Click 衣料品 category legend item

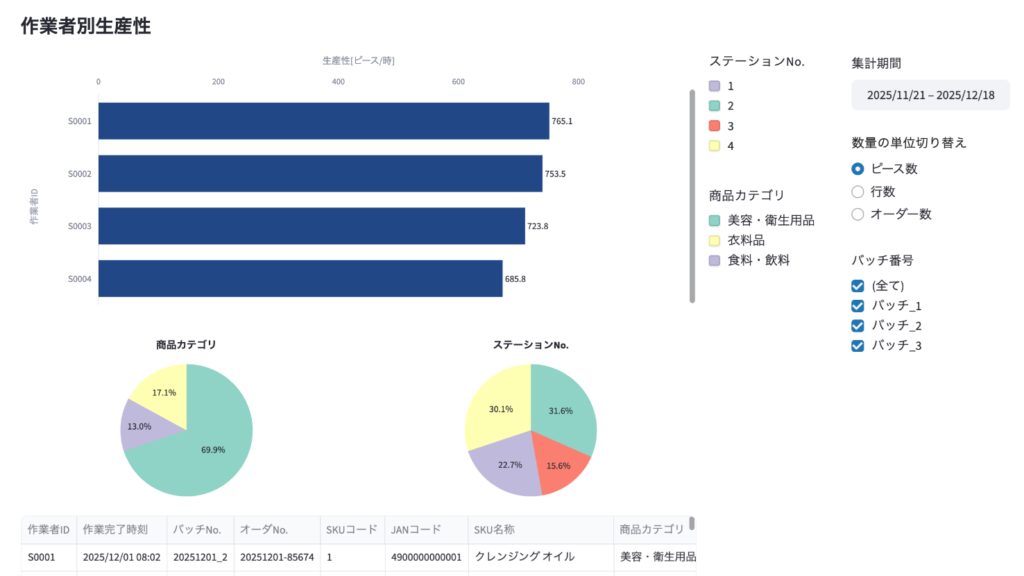click(x=747, y=240)
